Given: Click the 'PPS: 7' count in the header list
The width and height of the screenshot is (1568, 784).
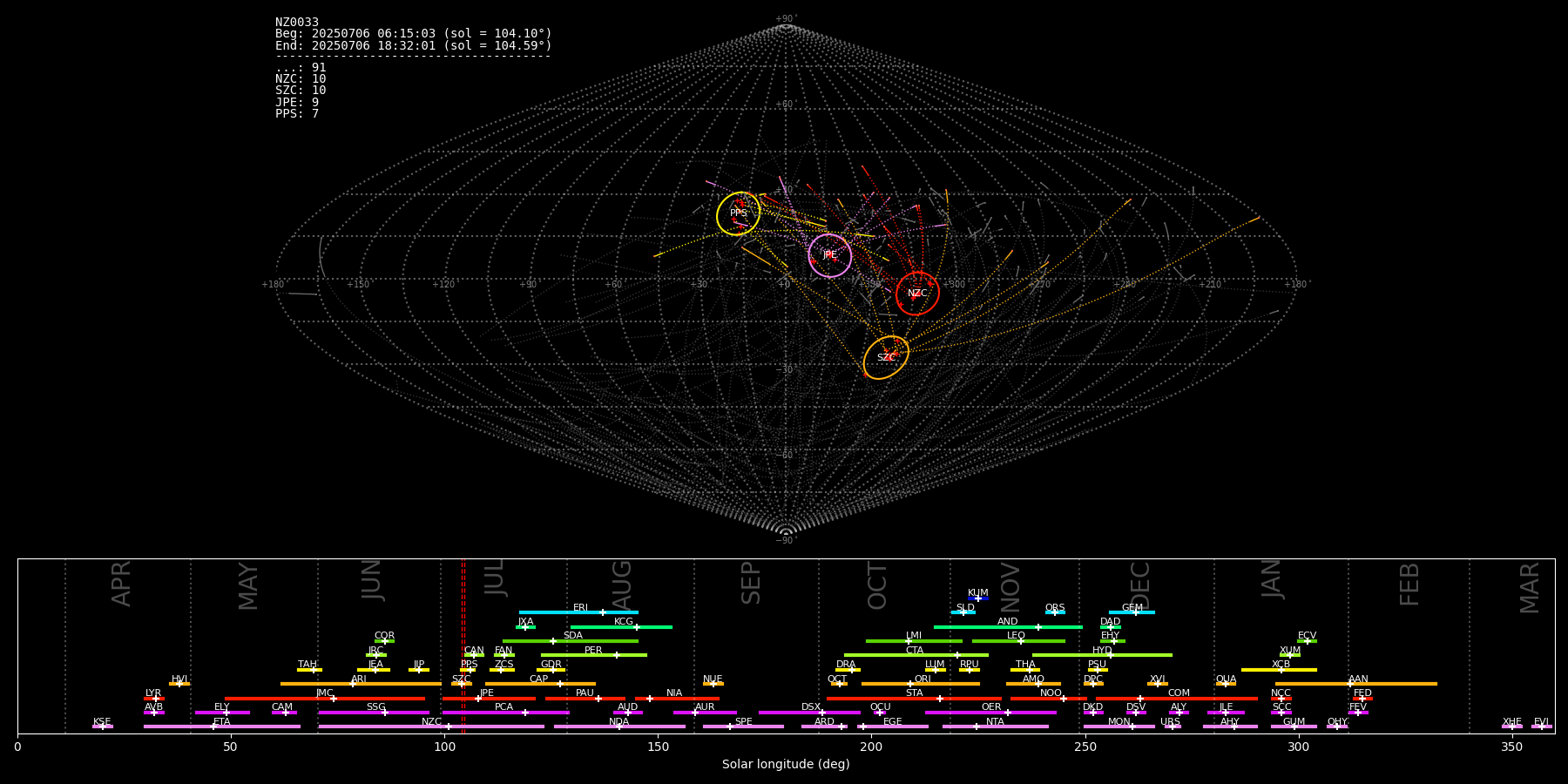Looking at the screenshot, I should 297,114.
